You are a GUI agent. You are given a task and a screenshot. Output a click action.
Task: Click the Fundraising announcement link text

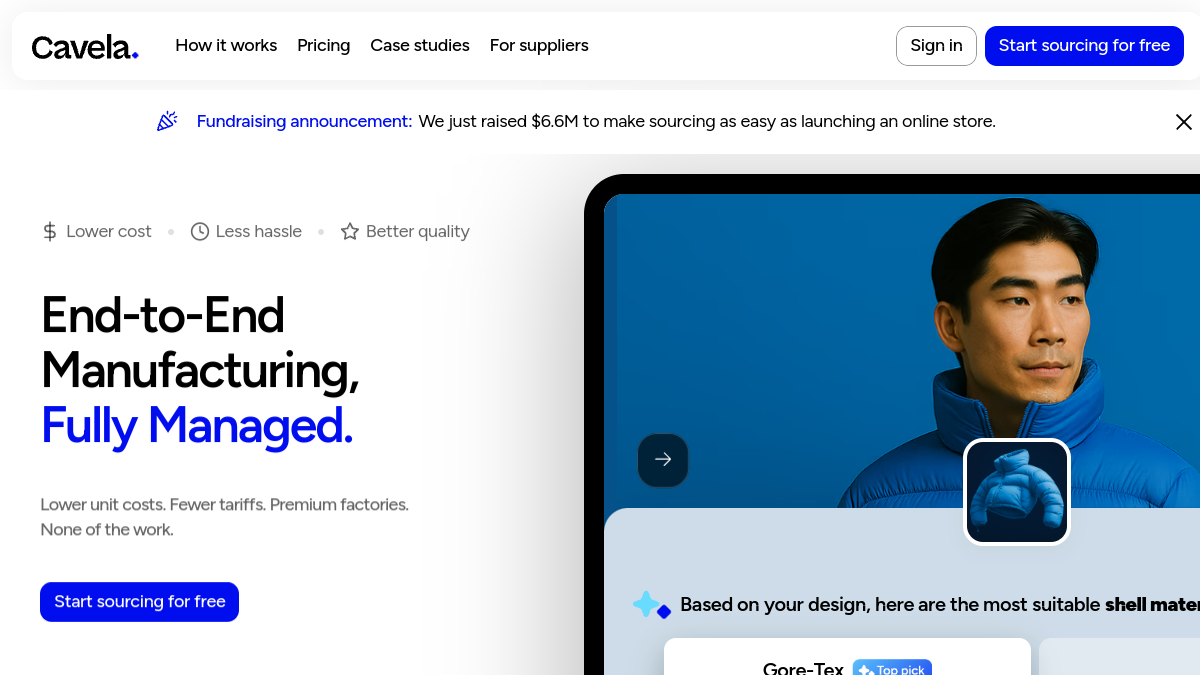pos(304,122)
